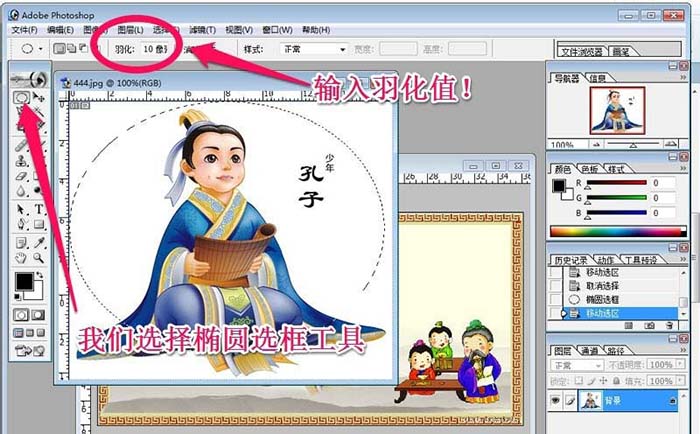The image size is (700, 434).
Task: Create new document from current history state
Action: click(629, 326)
